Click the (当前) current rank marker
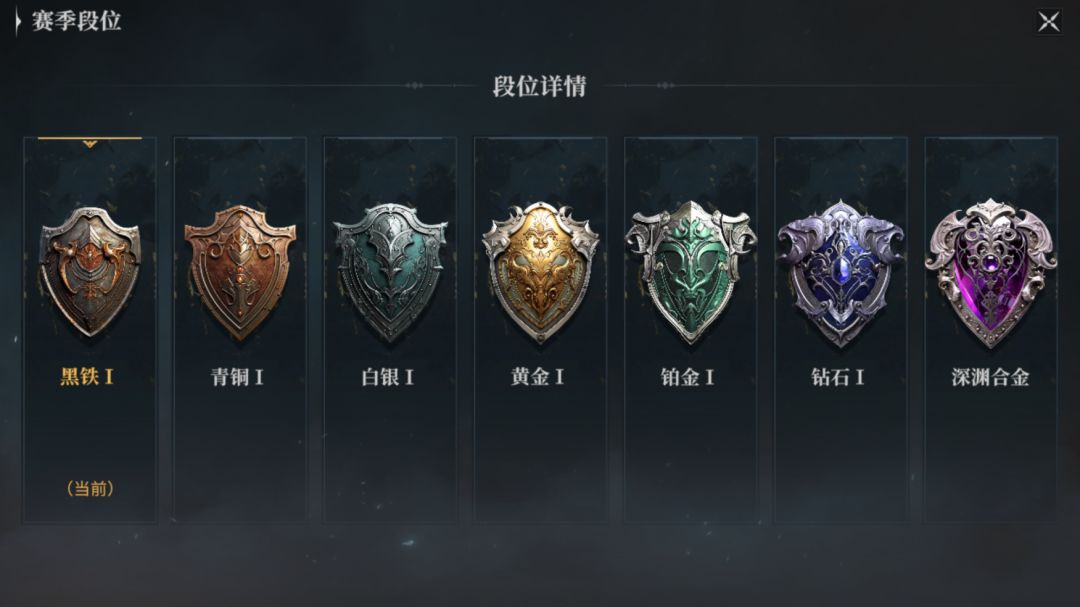Screen dimensions: 1080x607 (x=90, y=488)
